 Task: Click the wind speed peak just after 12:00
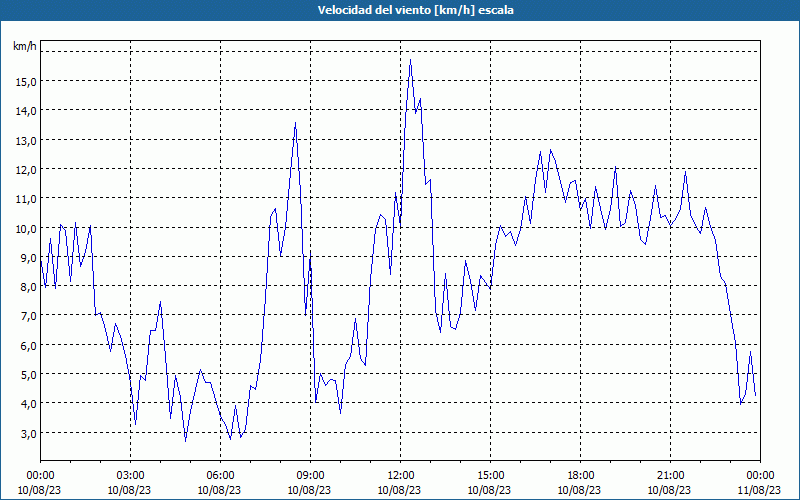410,60
